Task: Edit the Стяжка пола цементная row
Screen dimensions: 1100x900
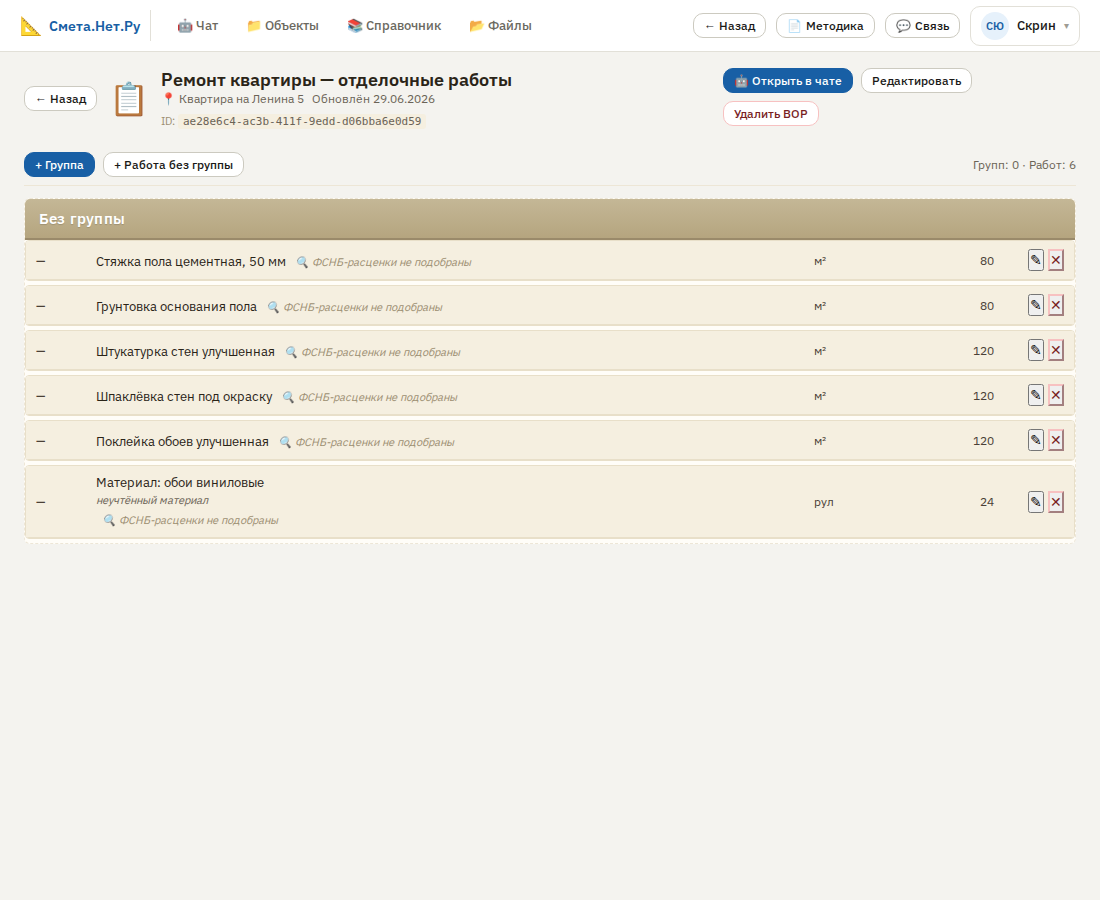Action: pyautogui.click(x=1035, y=260)
